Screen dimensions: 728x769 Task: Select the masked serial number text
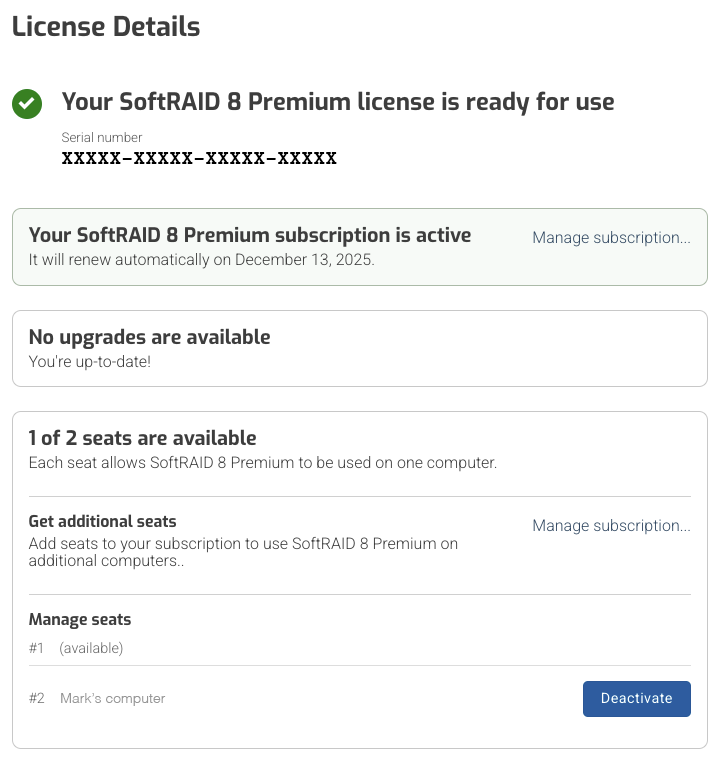199,158
